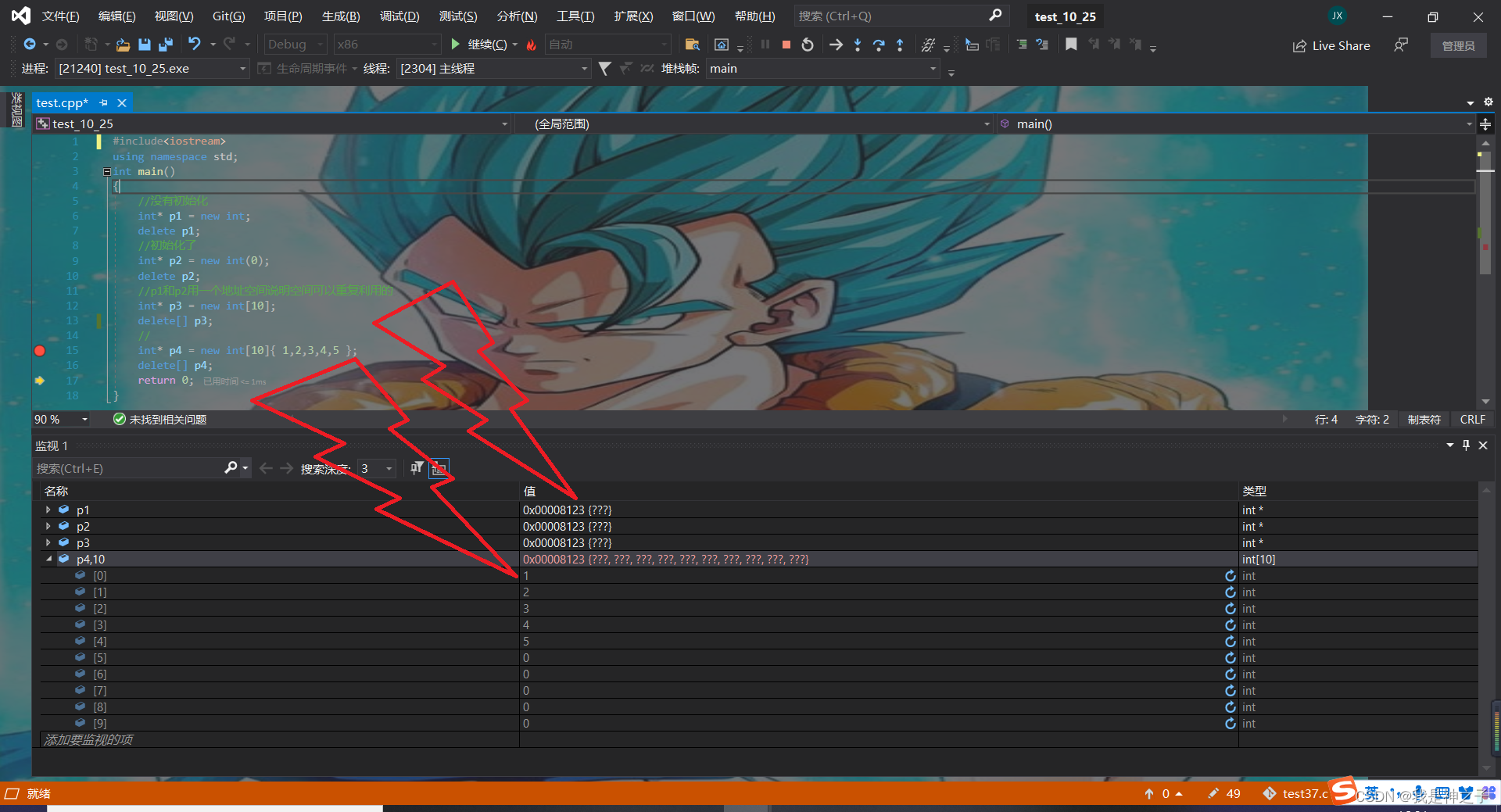Screen dimensions: 1501x812
Task: Toggle the Watch pinned-filter icon
Action: pyautogui.click(x=417, y=468)
